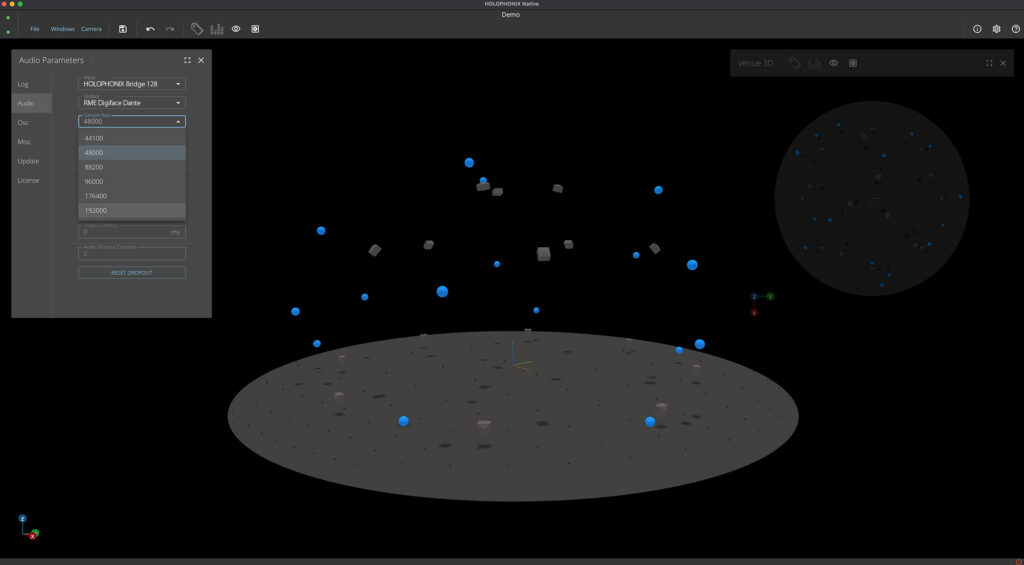Open the Output RME Digiface Dante dropdown
Viewport: 1024px width, 565px height.
coord(132,103)
